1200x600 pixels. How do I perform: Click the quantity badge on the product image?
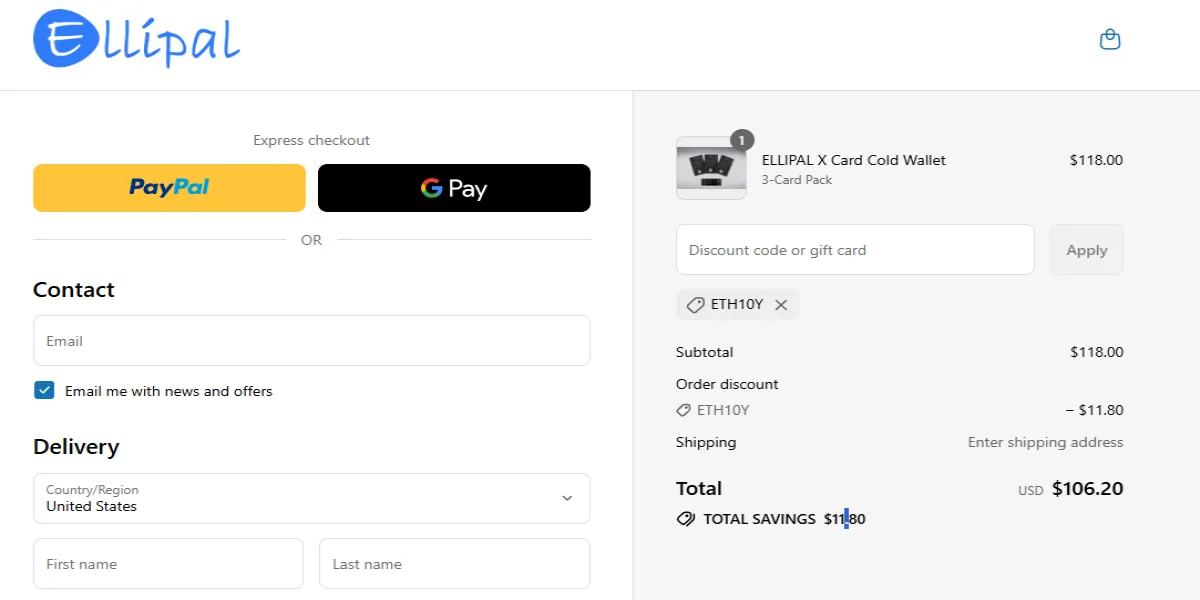click(x=740, y=140)
